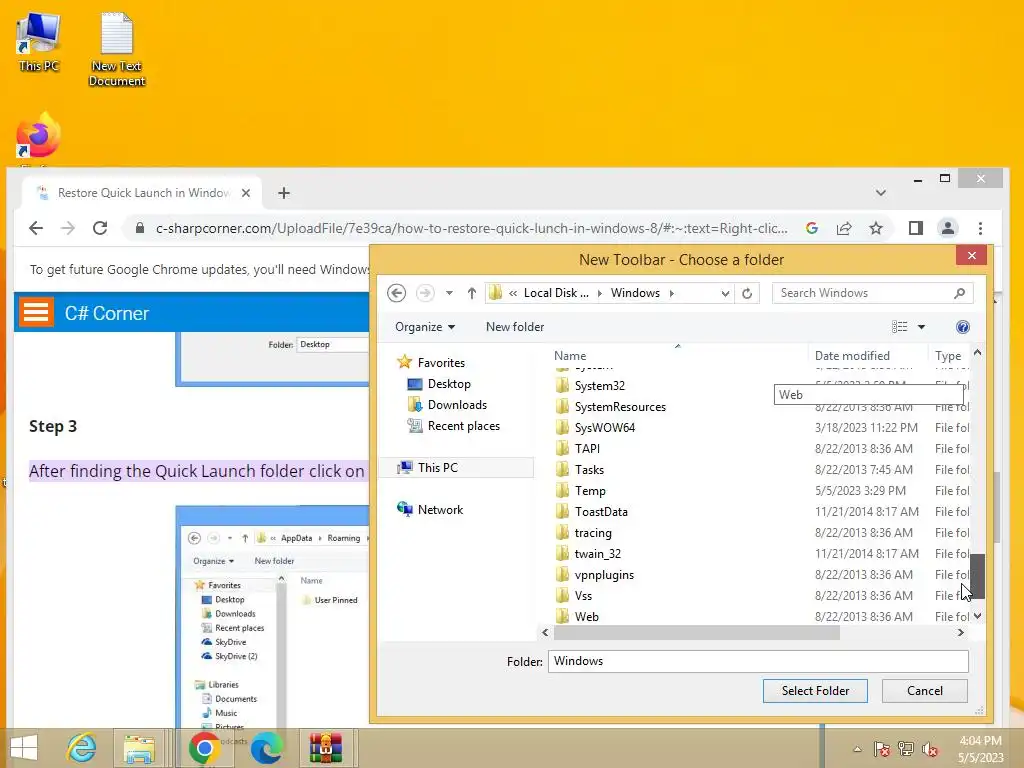Select the Tasks folder

589,470
